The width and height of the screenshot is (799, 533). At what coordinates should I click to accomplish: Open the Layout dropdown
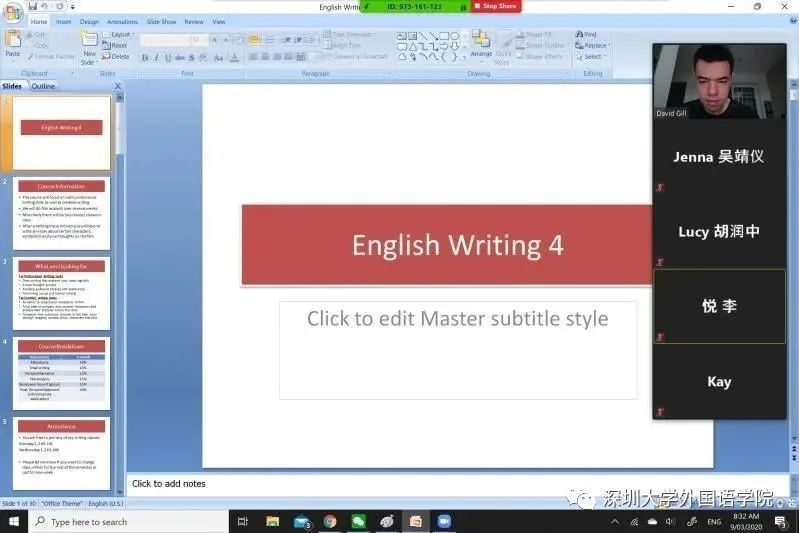[x=122, y=34]
